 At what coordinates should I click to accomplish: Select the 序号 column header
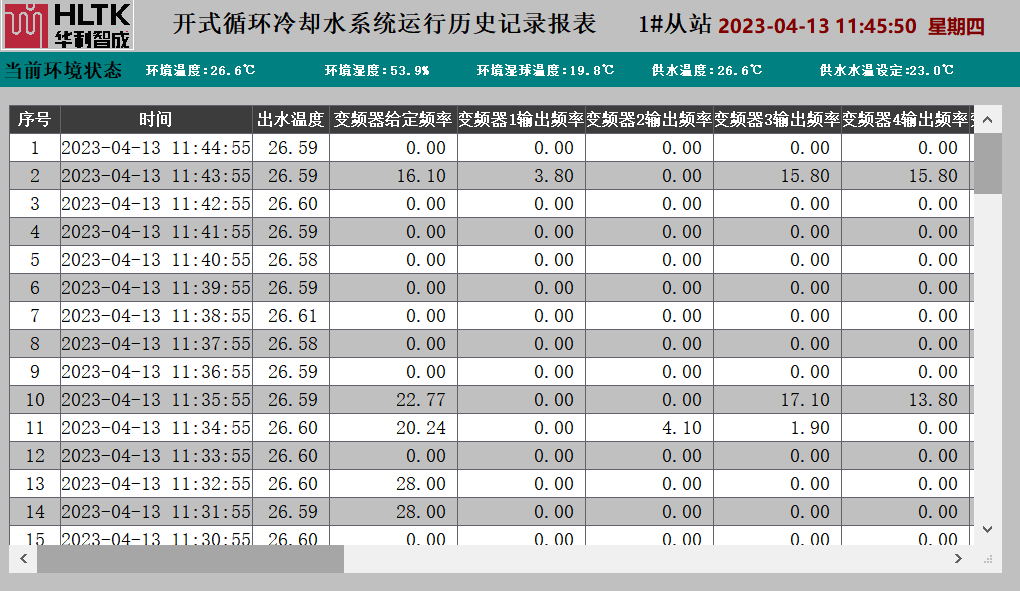[35, 120]
